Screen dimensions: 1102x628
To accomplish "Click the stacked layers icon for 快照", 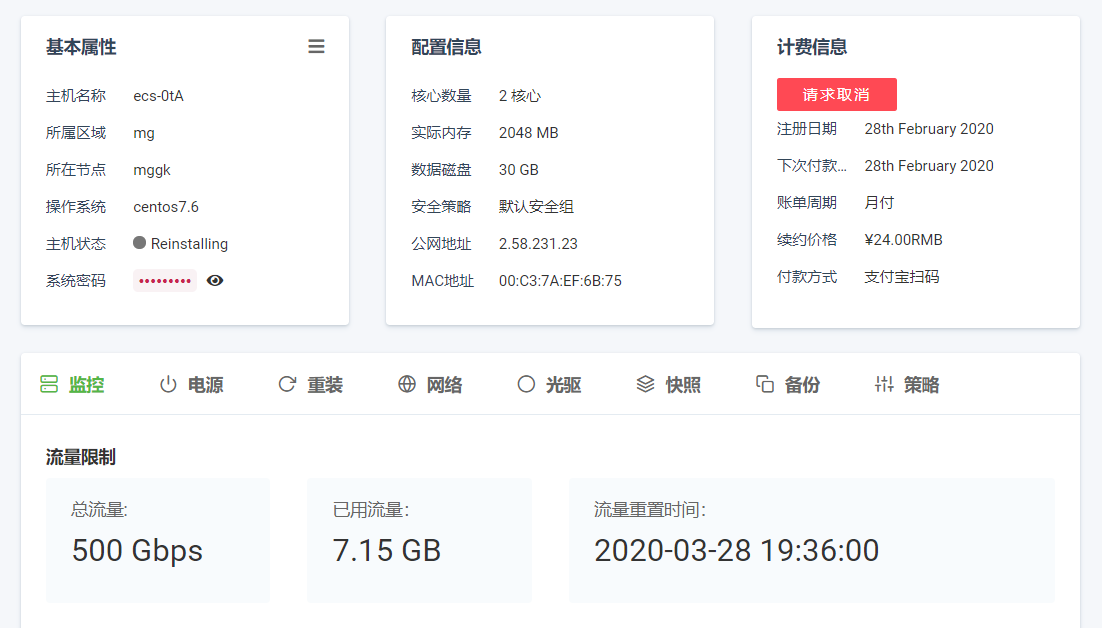I will pos(645,385).
